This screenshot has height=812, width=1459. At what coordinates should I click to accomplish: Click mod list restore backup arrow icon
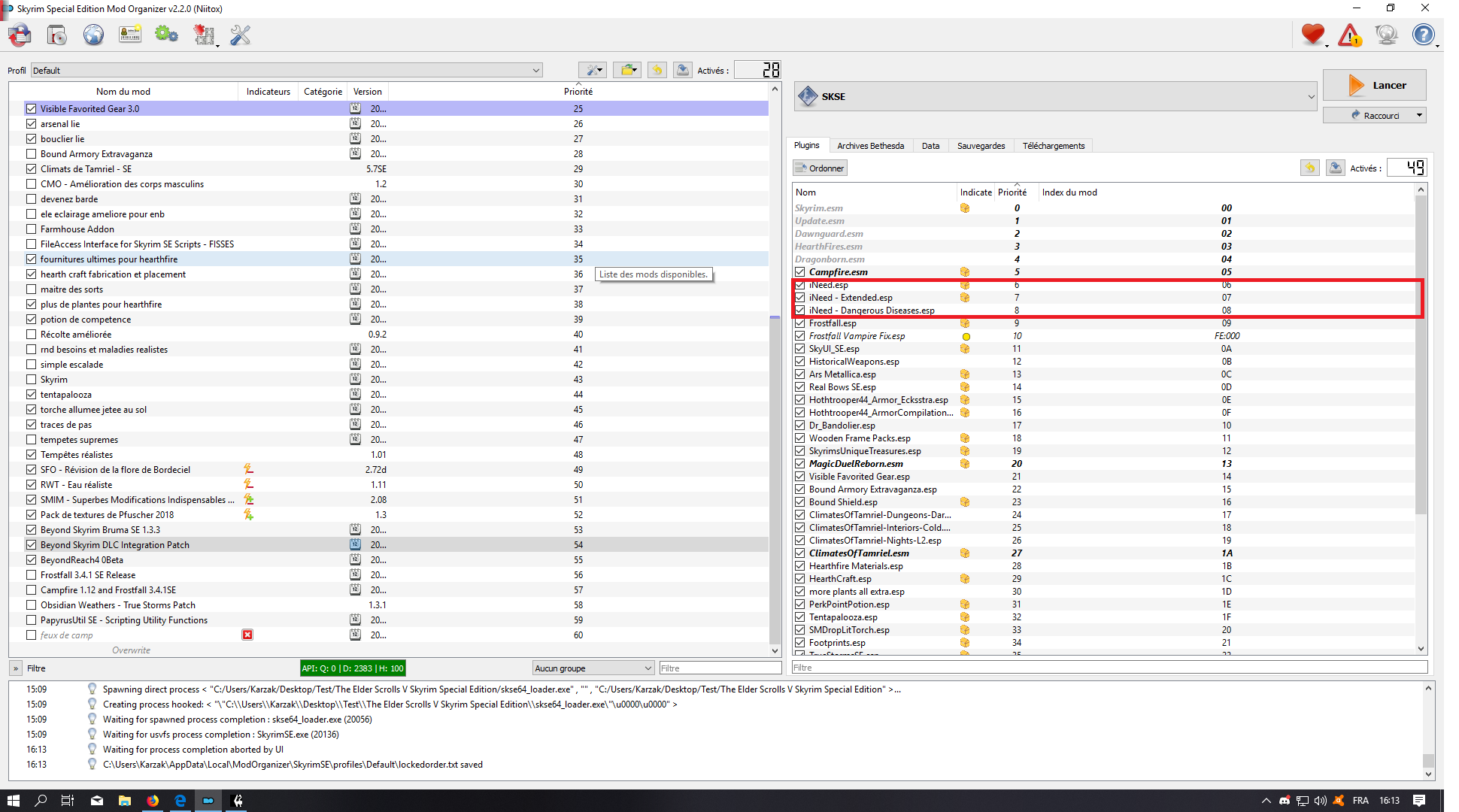point(657,70)
